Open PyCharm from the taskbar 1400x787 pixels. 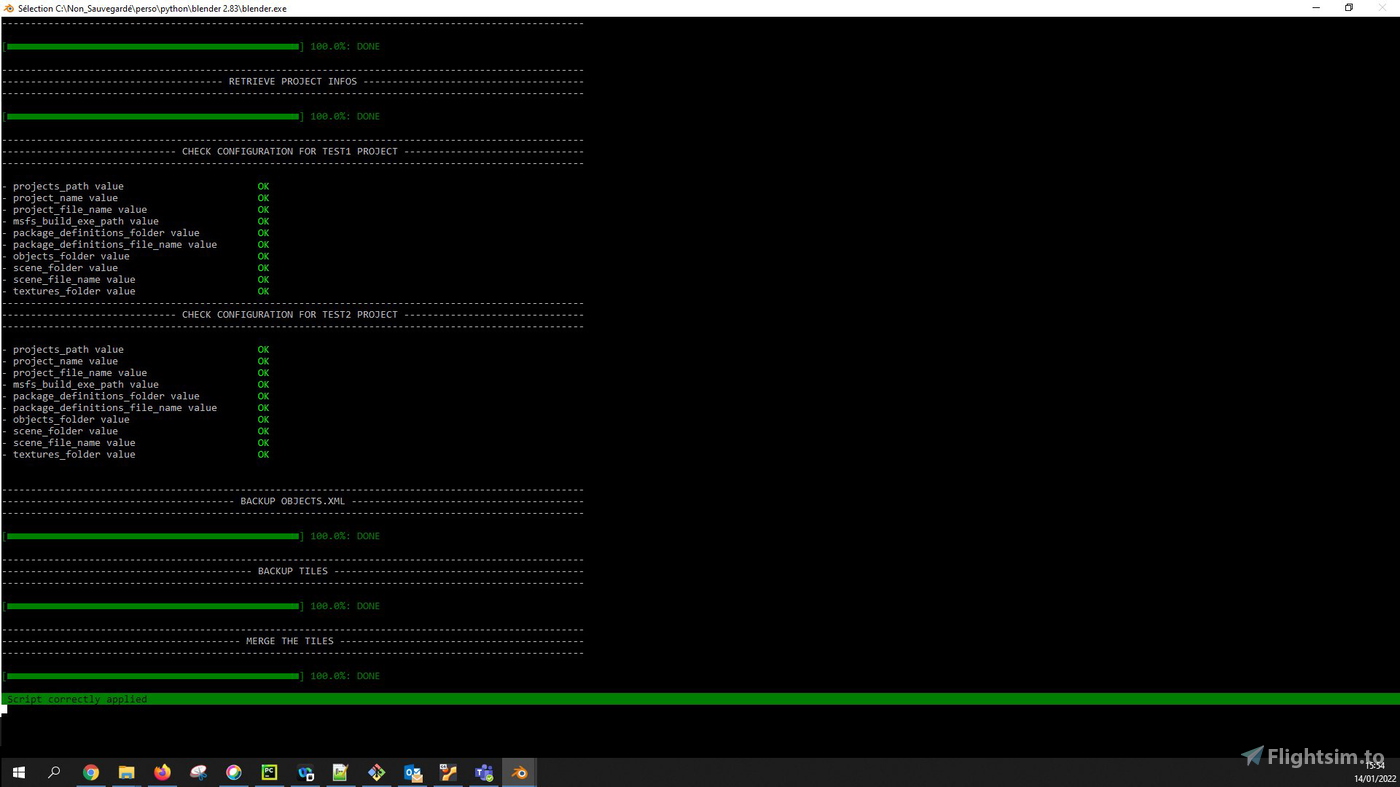pos(269,772)
